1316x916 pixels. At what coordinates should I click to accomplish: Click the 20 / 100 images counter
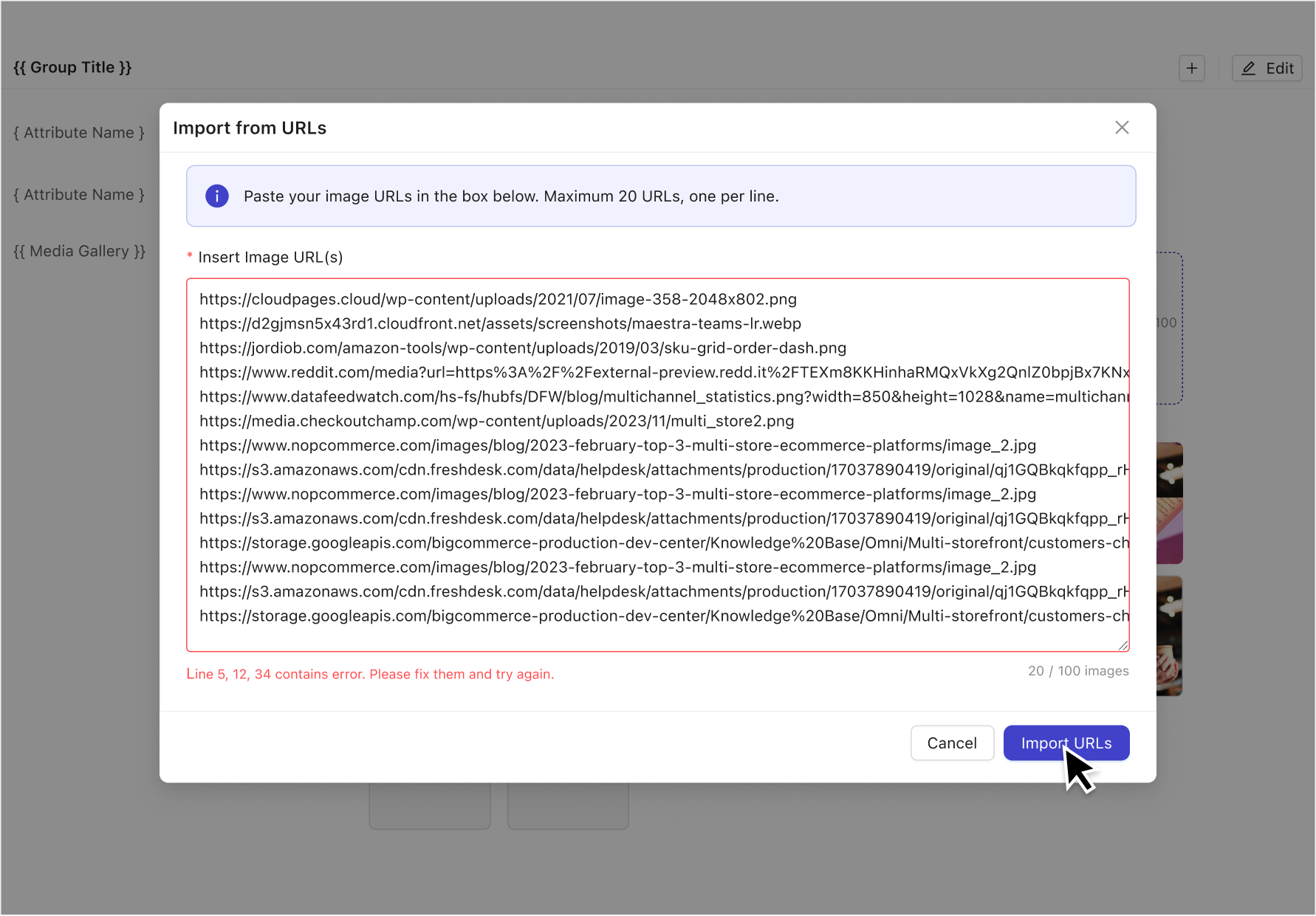tap(1077, 670)
